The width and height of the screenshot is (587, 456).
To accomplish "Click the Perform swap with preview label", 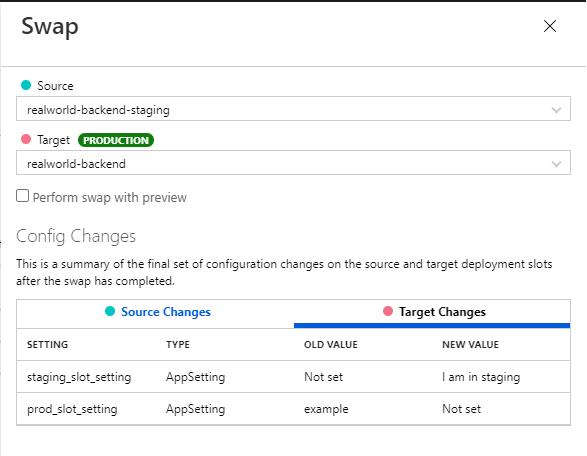I will click(109, 197).
